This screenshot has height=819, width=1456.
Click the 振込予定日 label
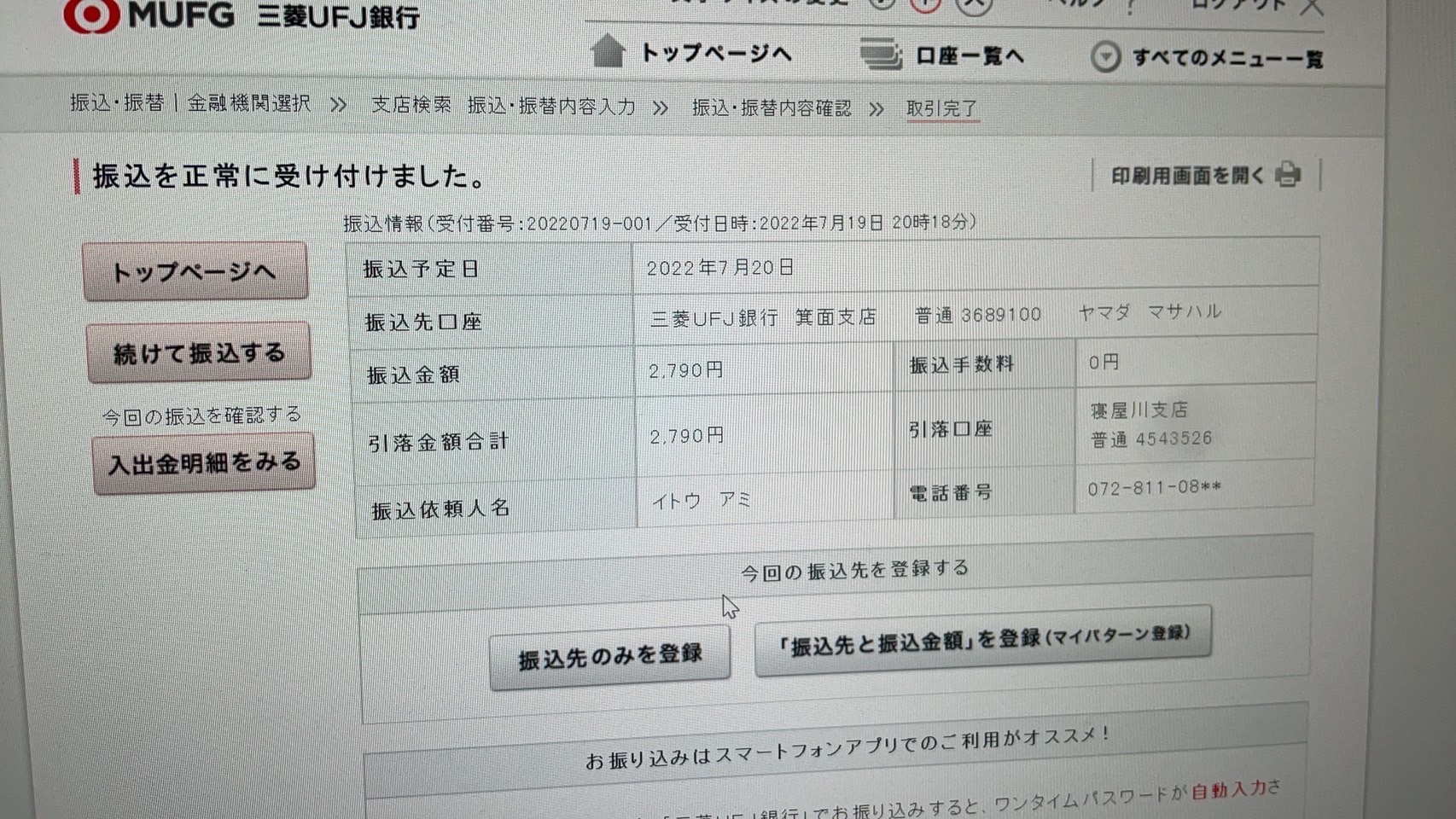point(421,269)
